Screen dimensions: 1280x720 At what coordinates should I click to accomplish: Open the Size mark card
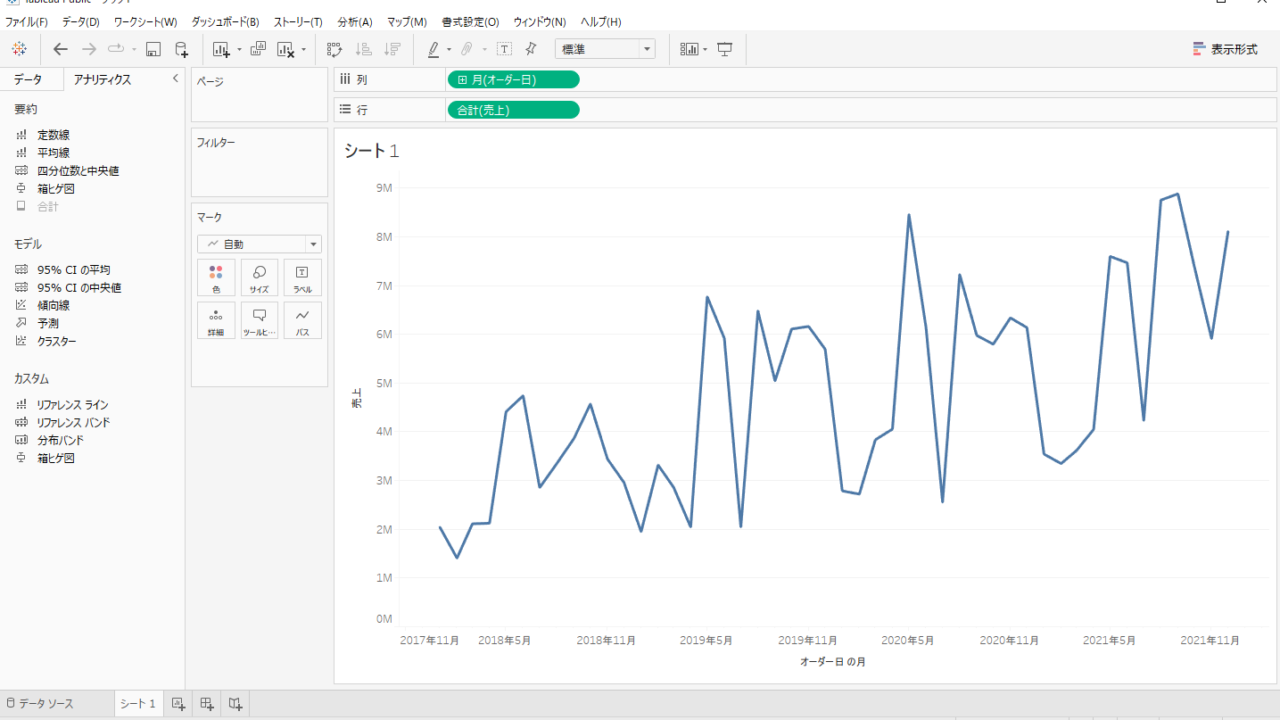pos(259,278)
